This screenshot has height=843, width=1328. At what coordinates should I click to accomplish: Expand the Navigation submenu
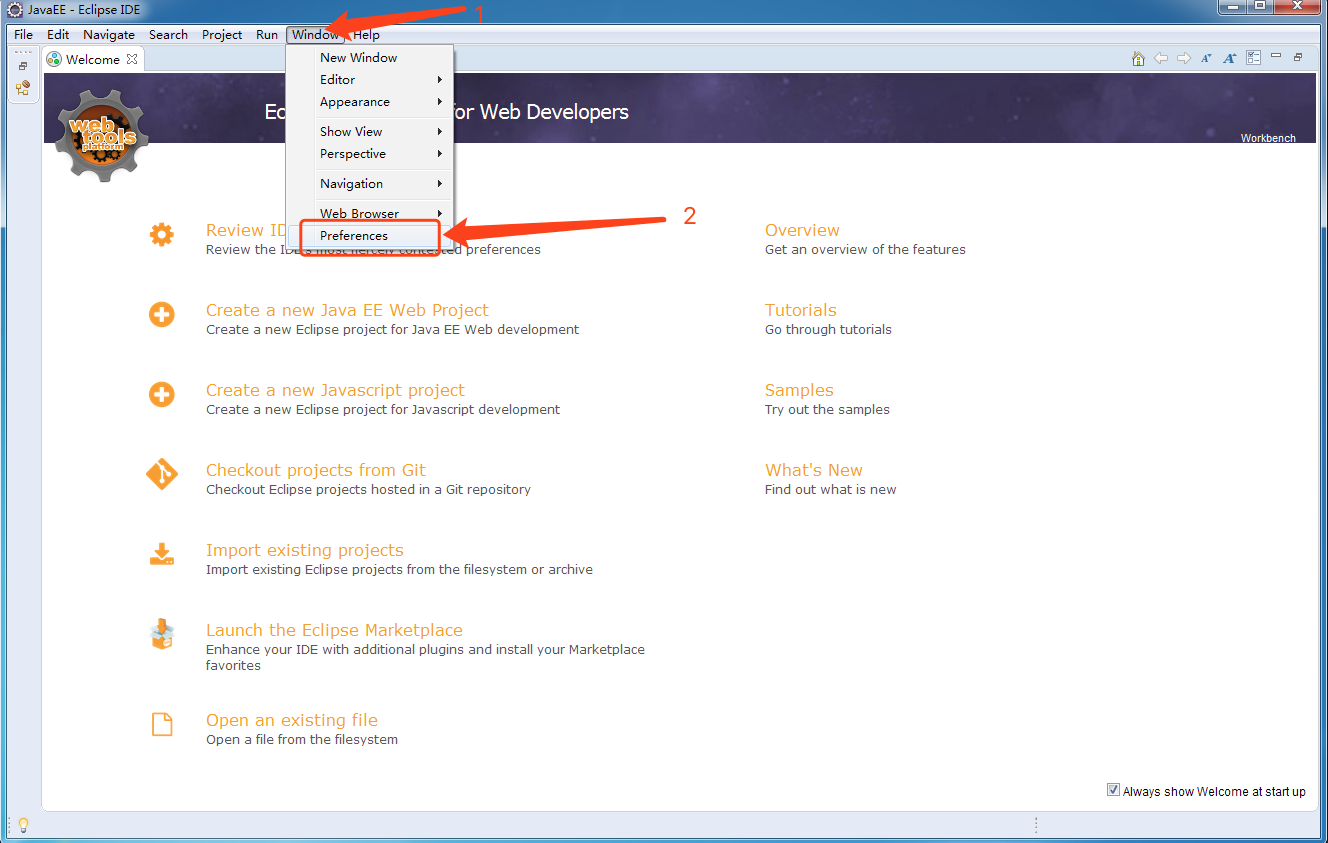pos(371,184)
